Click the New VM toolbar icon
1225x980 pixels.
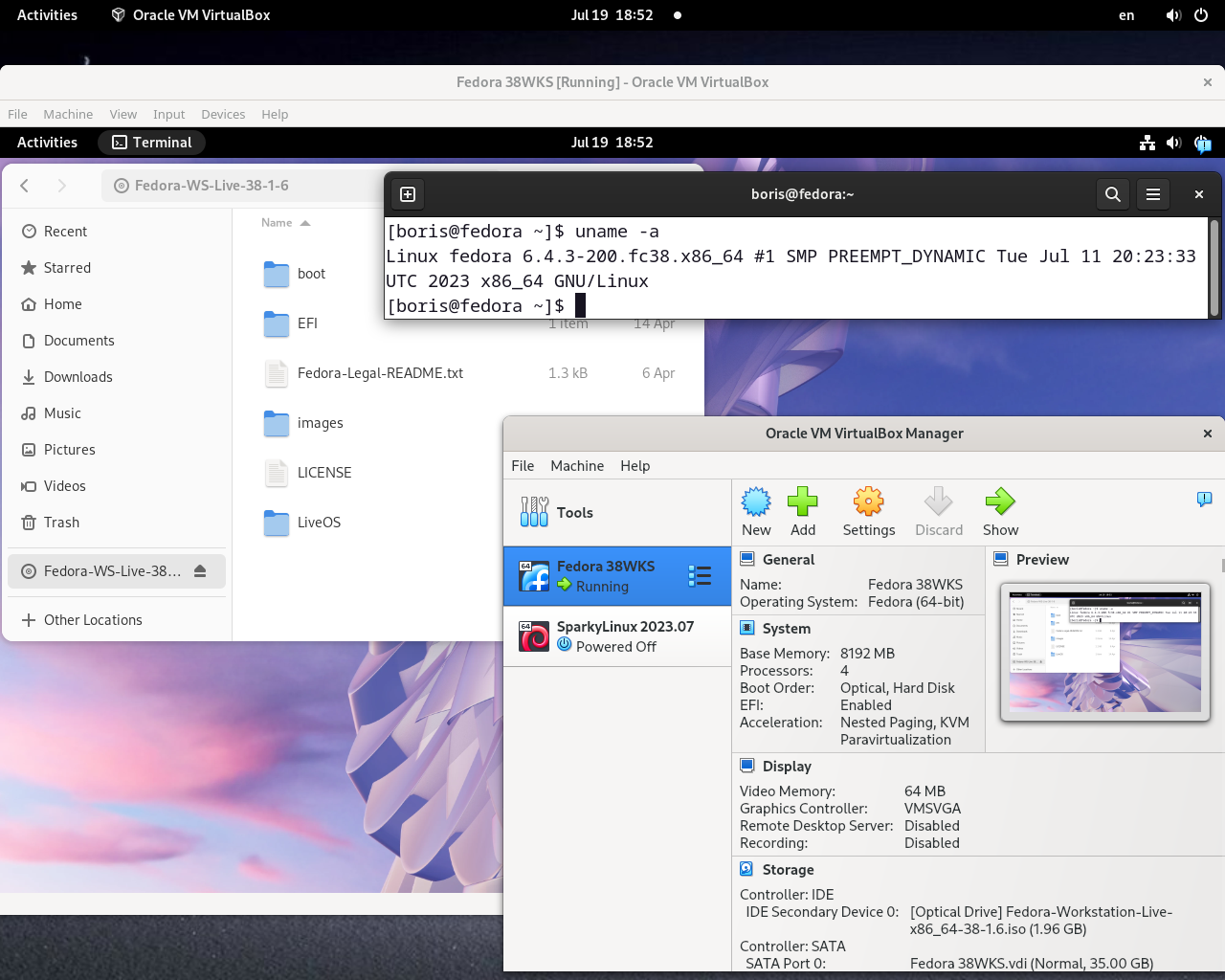click(756, 501)
